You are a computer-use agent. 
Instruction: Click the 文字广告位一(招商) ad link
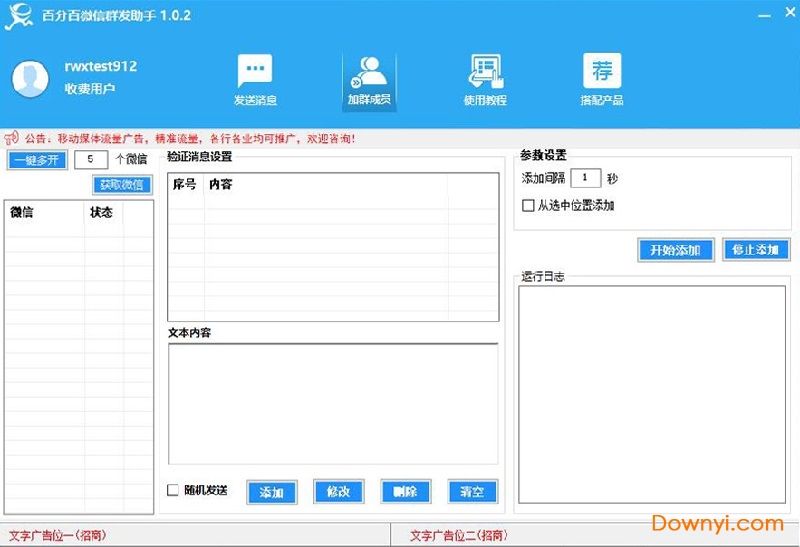coord(58,535)
